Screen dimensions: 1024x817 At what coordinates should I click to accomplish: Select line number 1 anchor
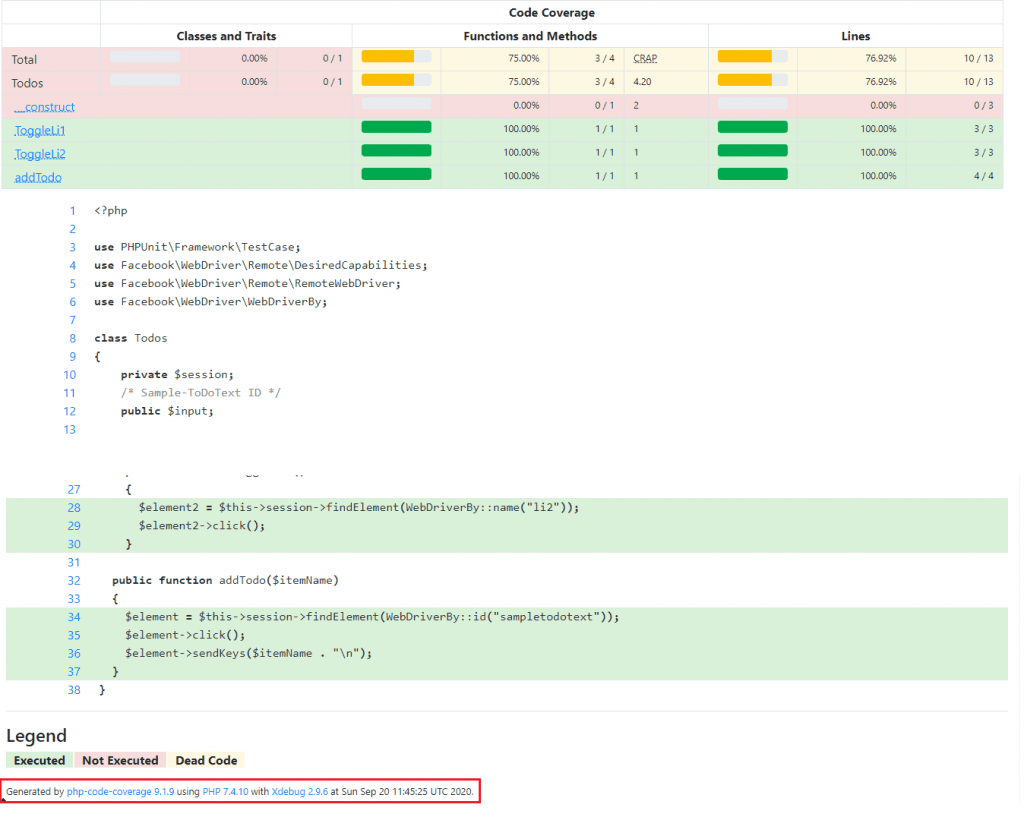[72, 211]
